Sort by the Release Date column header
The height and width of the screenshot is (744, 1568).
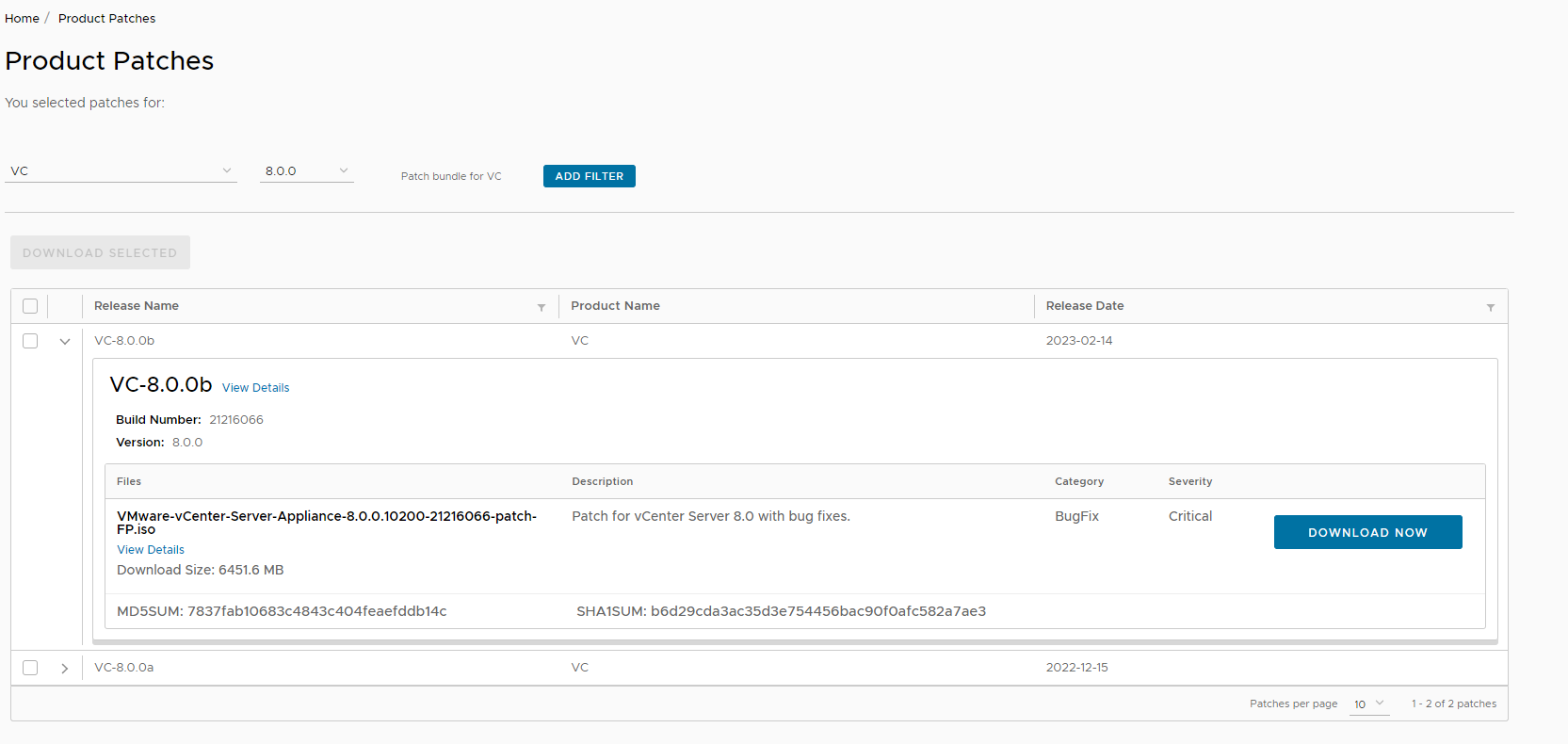[x=1085, y=306]
